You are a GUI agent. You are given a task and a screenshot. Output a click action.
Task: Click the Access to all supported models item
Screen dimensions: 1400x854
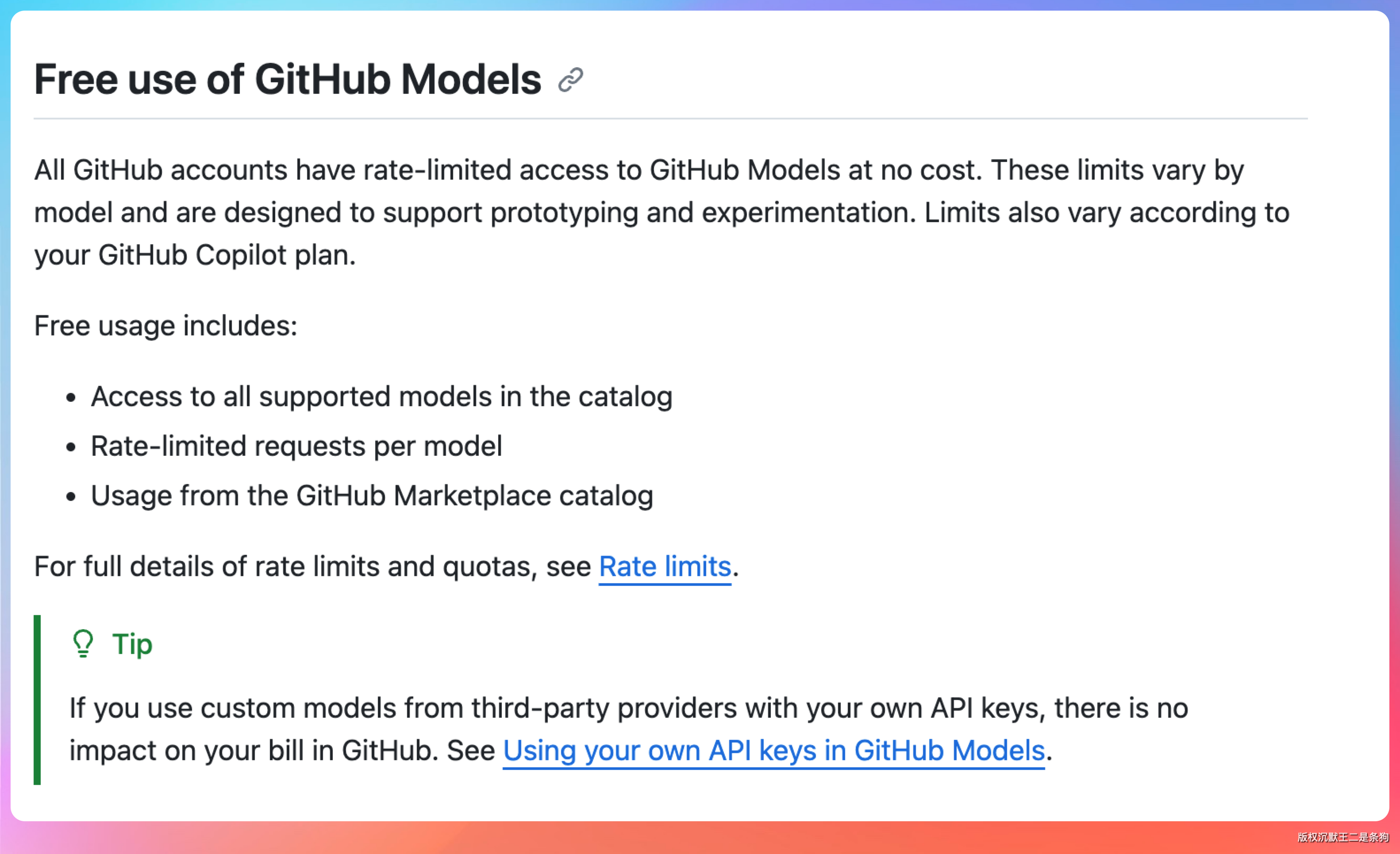point(381,396)
